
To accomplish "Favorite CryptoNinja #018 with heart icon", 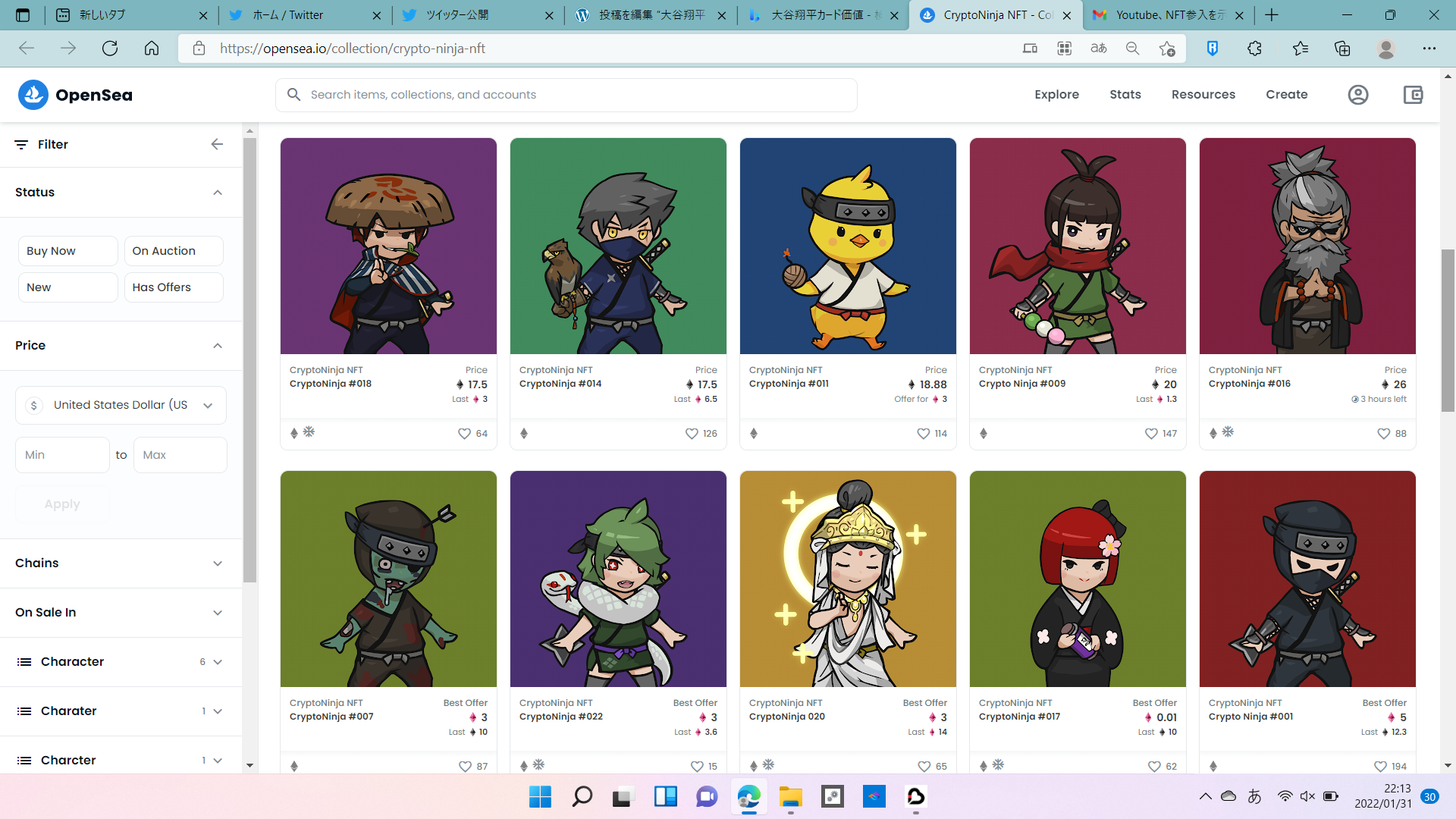I will (x=464, y=434).
